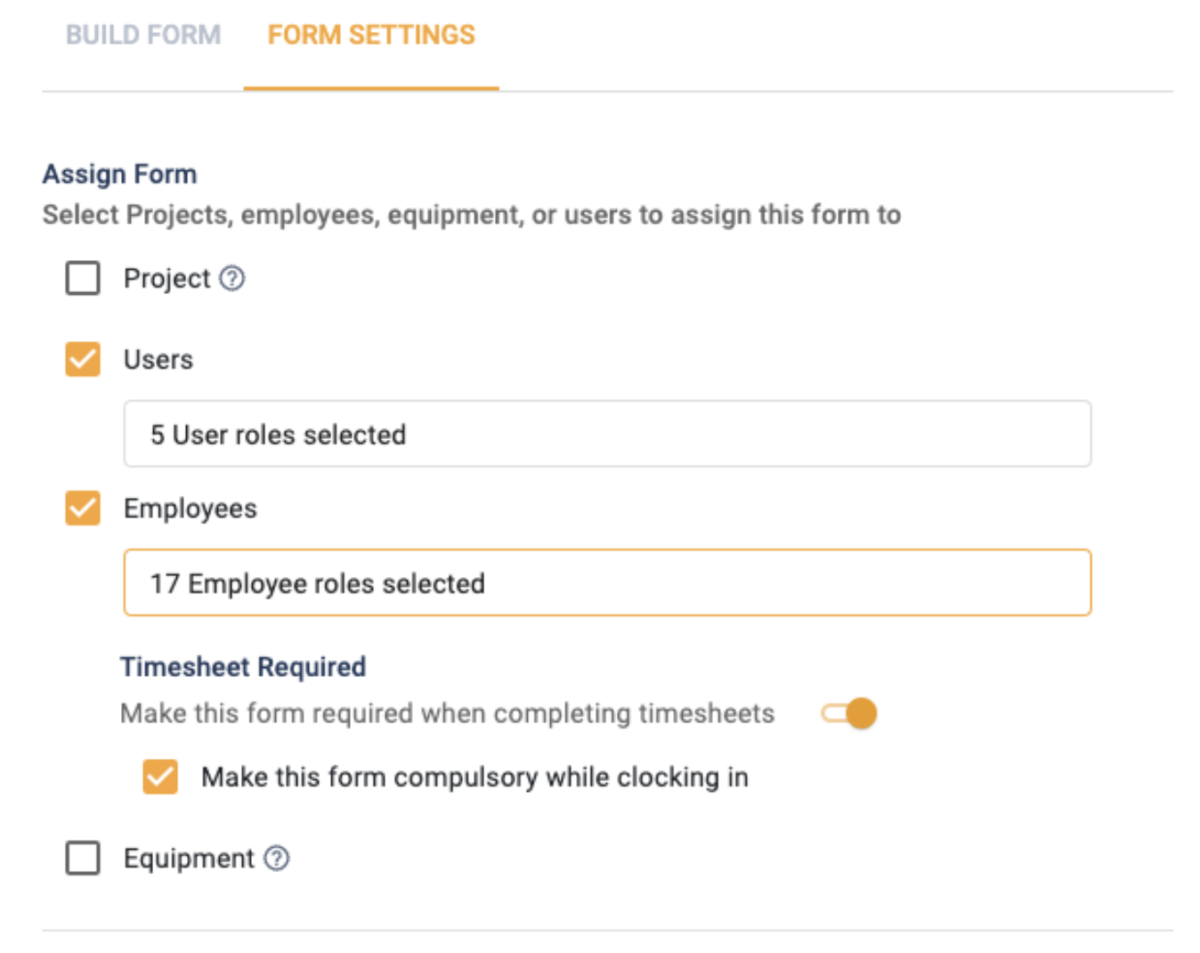Click the checkmark inside the Users checkbox
The height and width of the screenshot is (953, 1200).
tap(82, 359)
